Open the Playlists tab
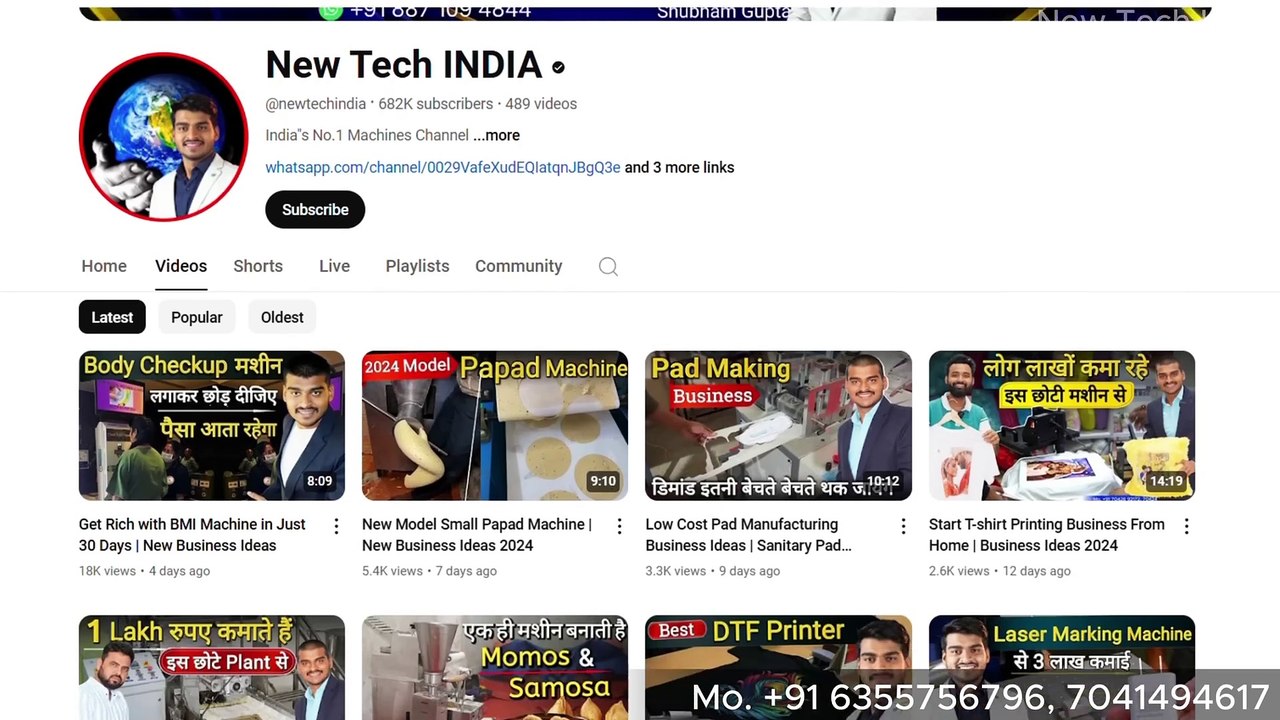Screen dimensions: 1280x720 coord(417,266)
